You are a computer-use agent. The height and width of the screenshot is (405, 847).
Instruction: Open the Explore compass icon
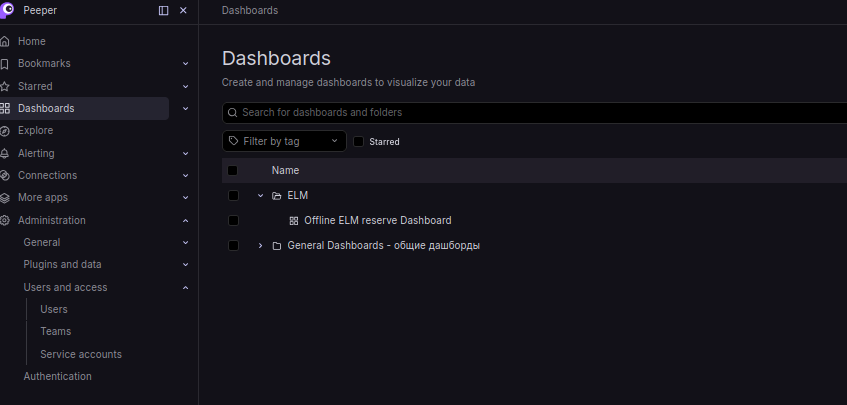point(5,131)
